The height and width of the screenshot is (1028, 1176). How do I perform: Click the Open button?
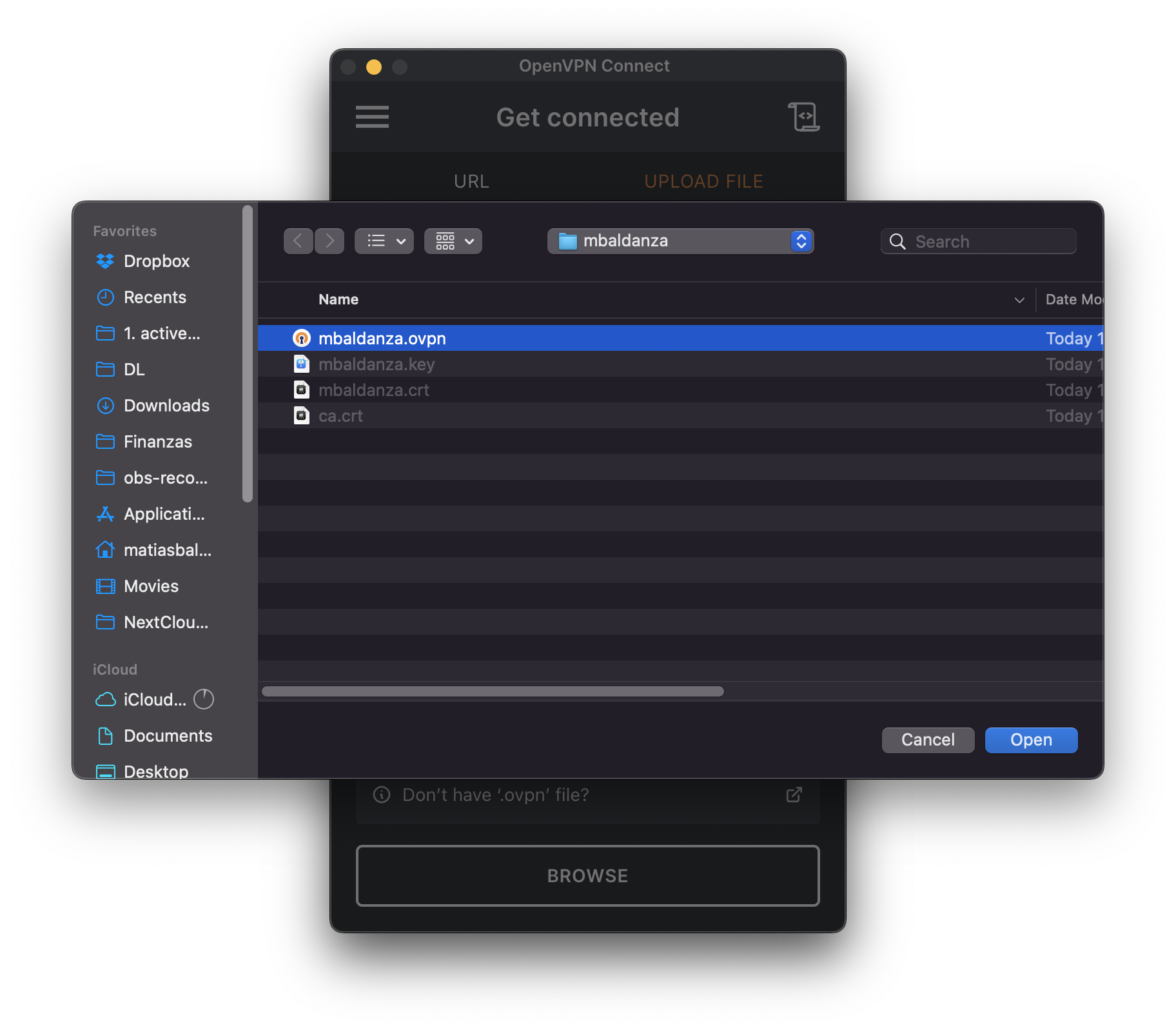click(x=1031, y=740)
